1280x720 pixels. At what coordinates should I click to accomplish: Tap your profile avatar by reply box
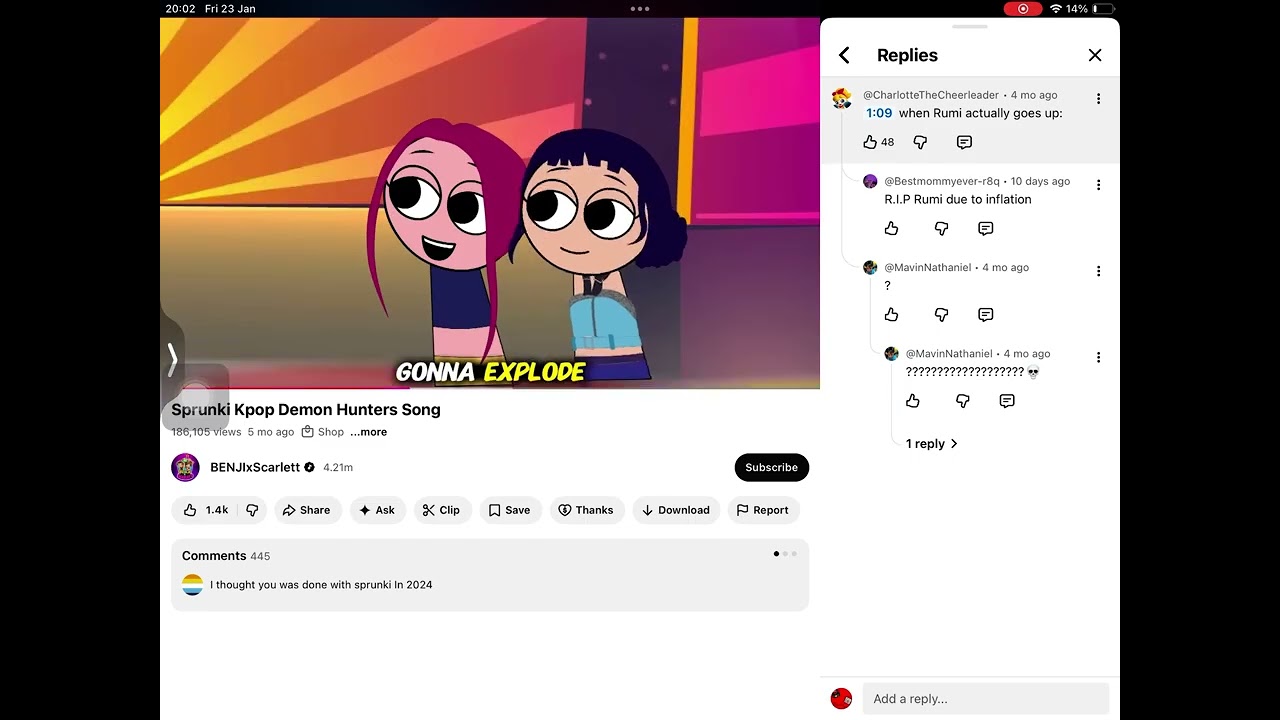pyautogui.click(x=842, y=698)
